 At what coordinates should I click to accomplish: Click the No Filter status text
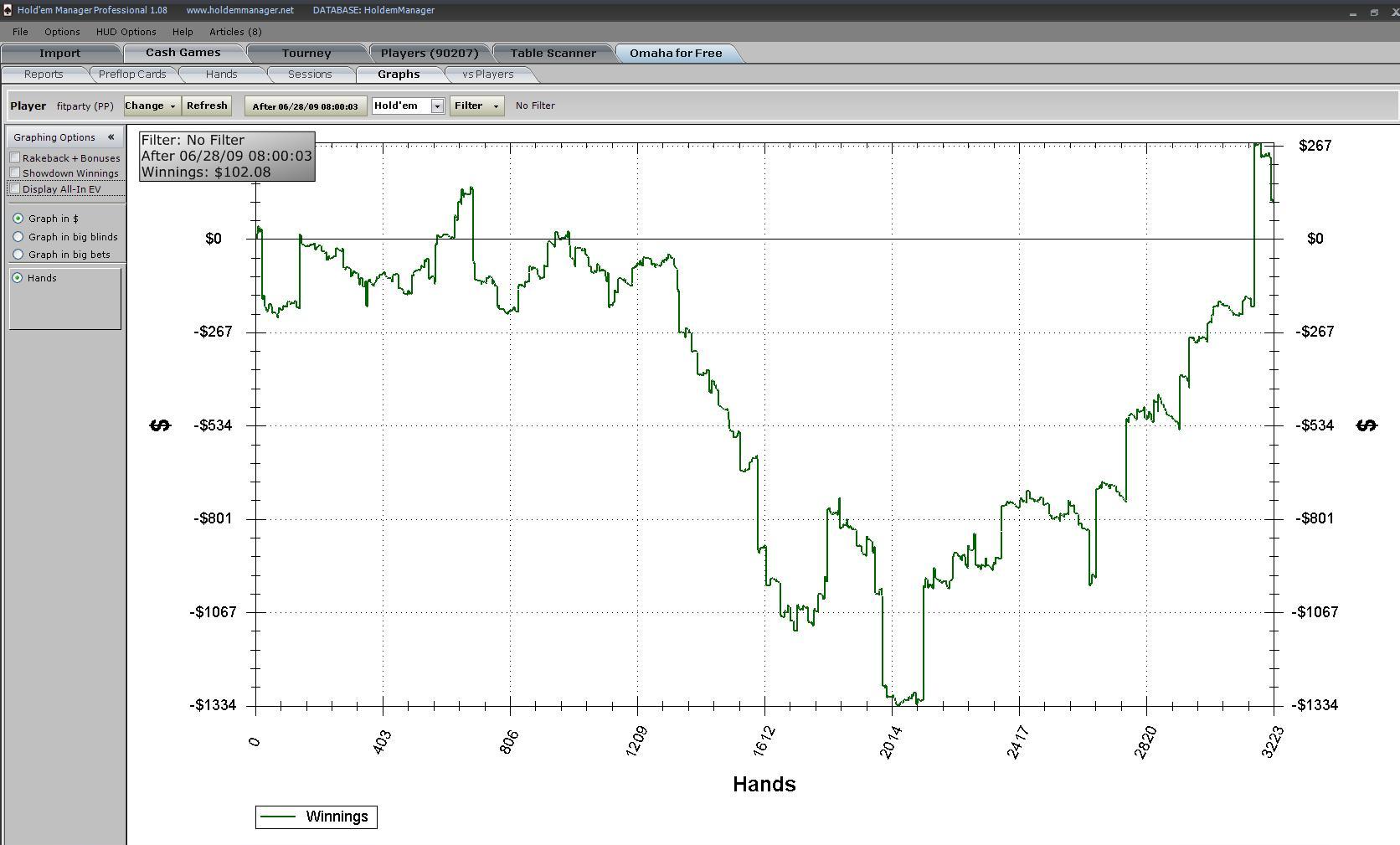[535, 106]
